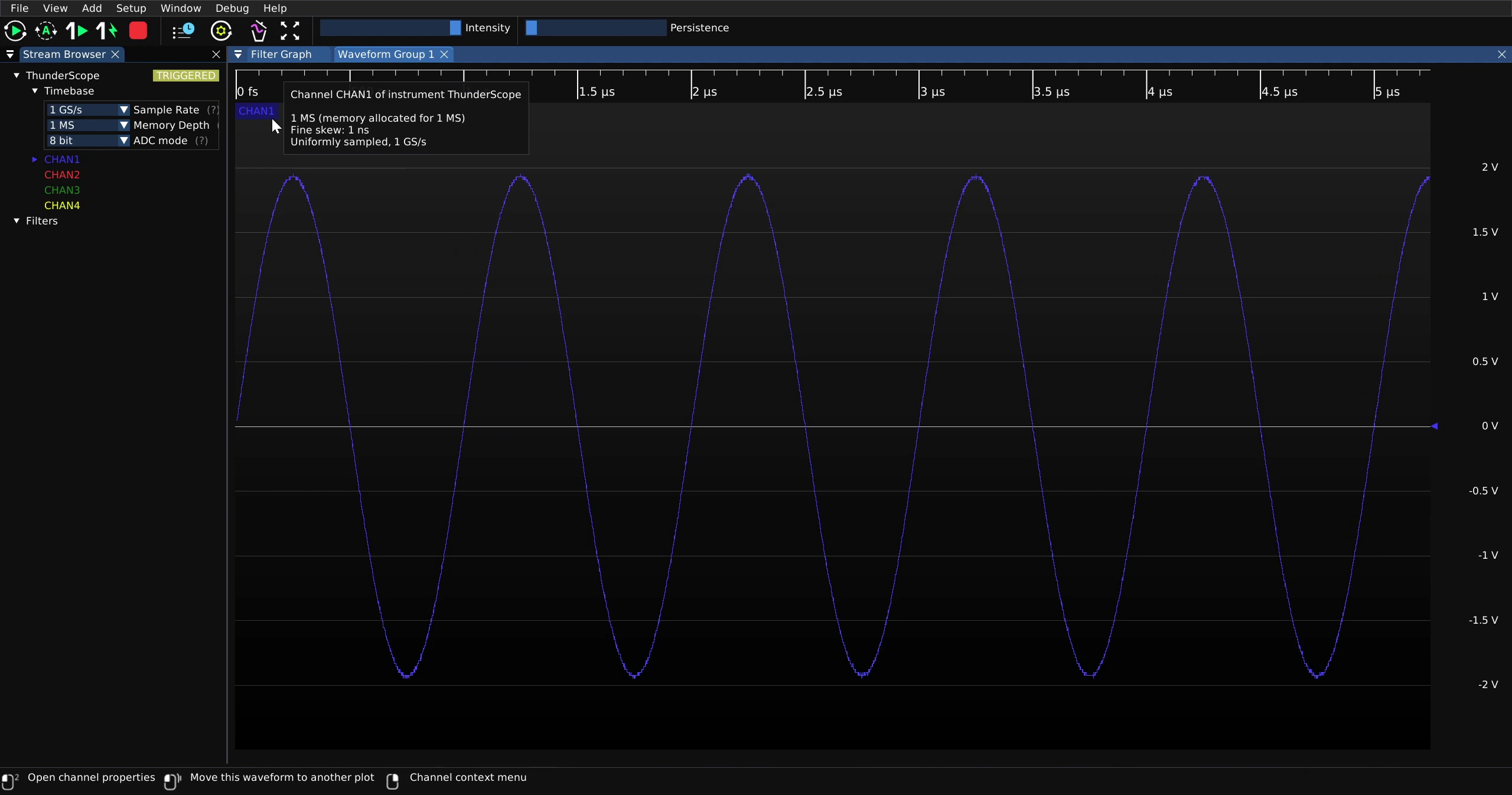
Task: Force a single trigger with the lightning icon
Action: pyautogui.click(x=107, y=31)
